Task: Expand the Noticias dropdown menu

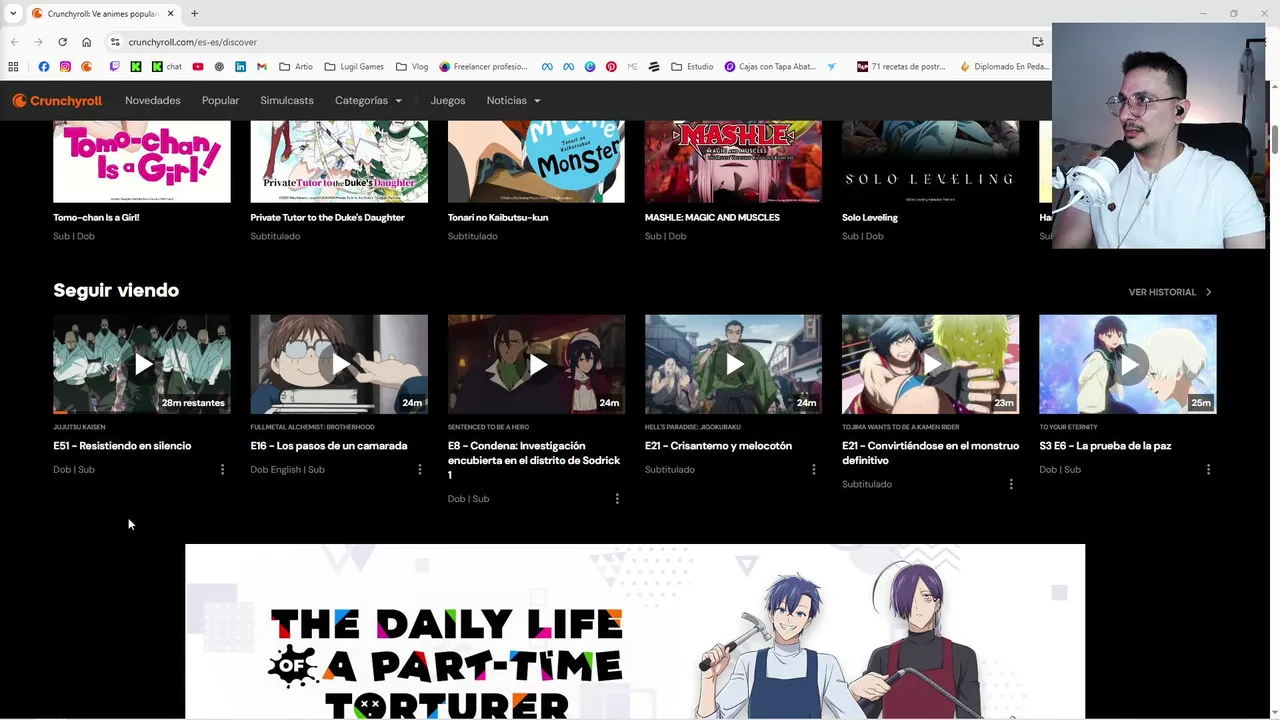Action: pyautogui.click(x=513, y=100)
